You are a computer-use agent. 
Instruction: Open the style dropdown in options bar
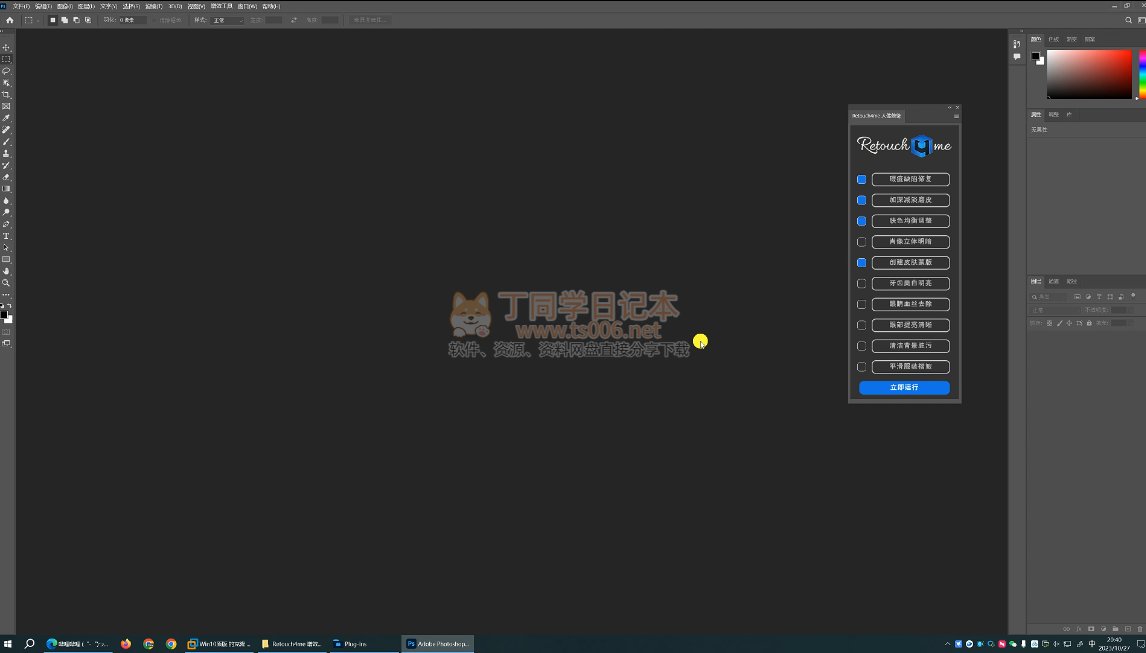228,20
